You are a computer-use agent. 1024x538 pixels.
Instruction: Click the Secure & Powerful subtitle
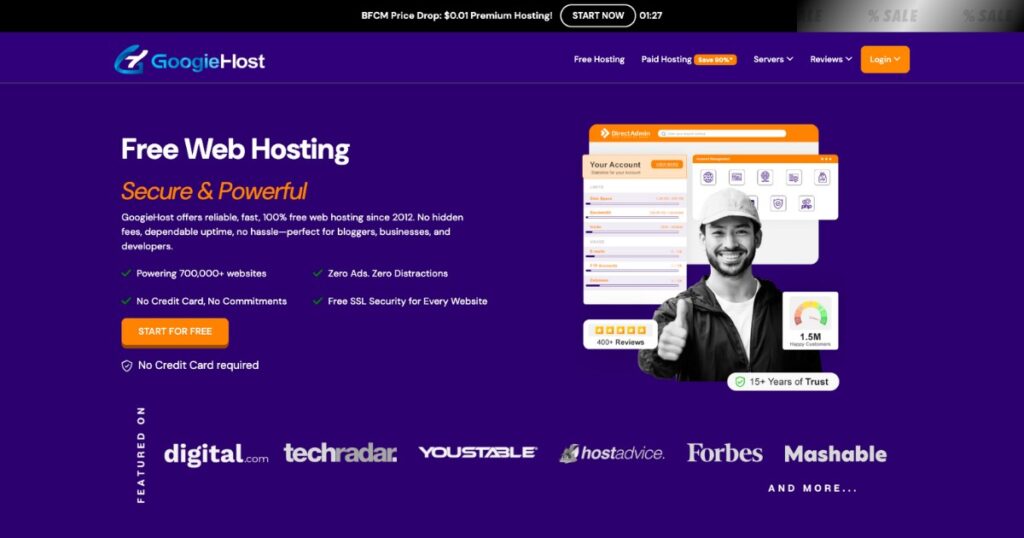click(214, 191)
